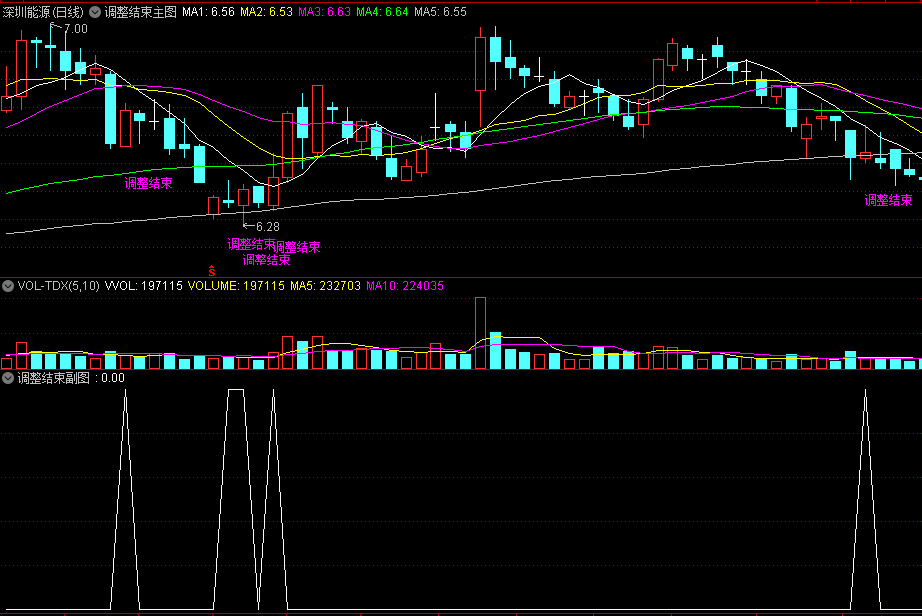Click the MA5: 6.55 value
This screenshot has height=616, width=922.
point(440,12)
